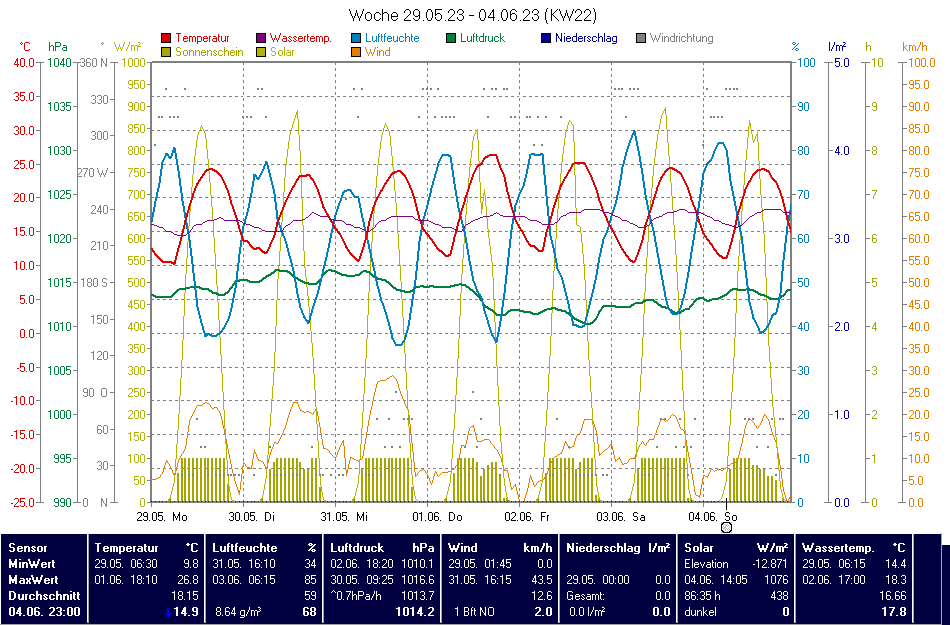
Task: Click the 01.06. Do date label
Action: click(437, 517)
